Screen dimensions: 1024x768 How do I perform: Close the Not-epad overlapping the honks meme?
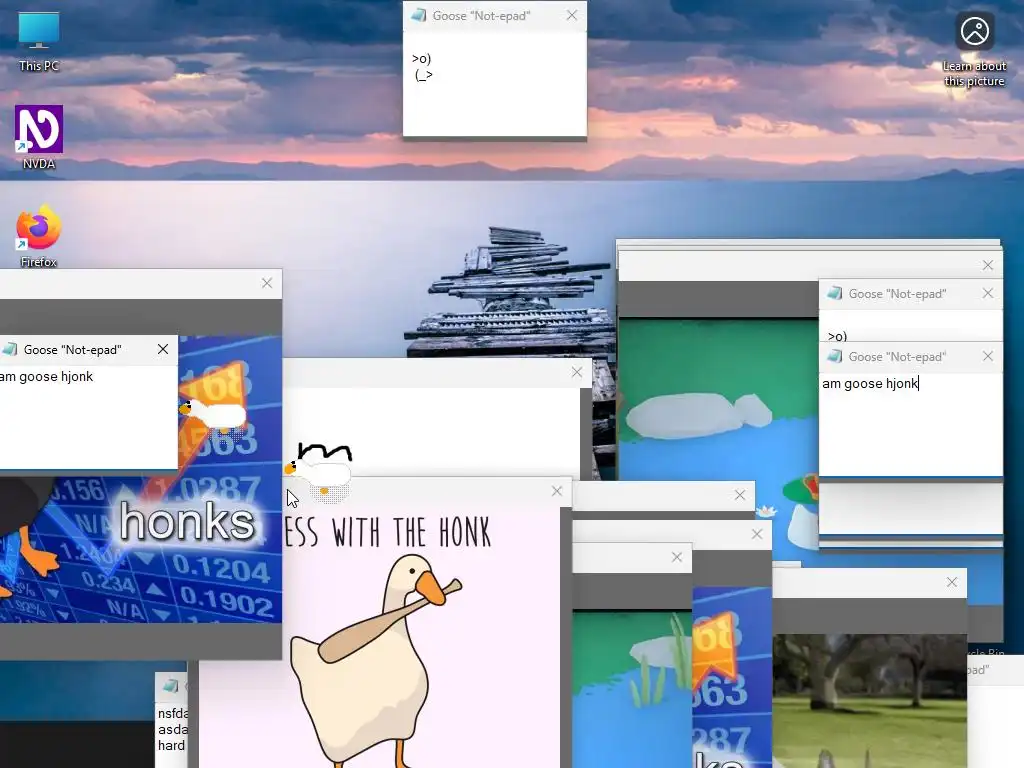(x=163, y=349)
